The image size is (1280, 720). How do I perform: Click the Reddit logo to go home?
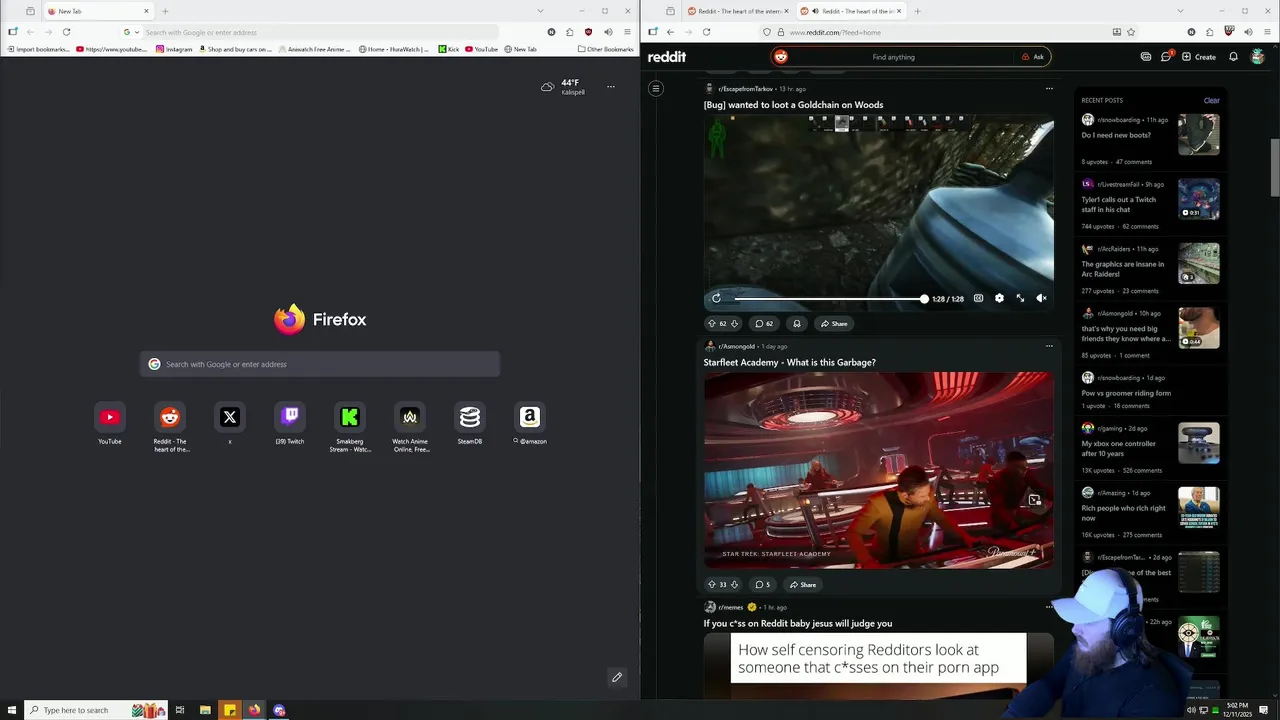tap(667, 57)
